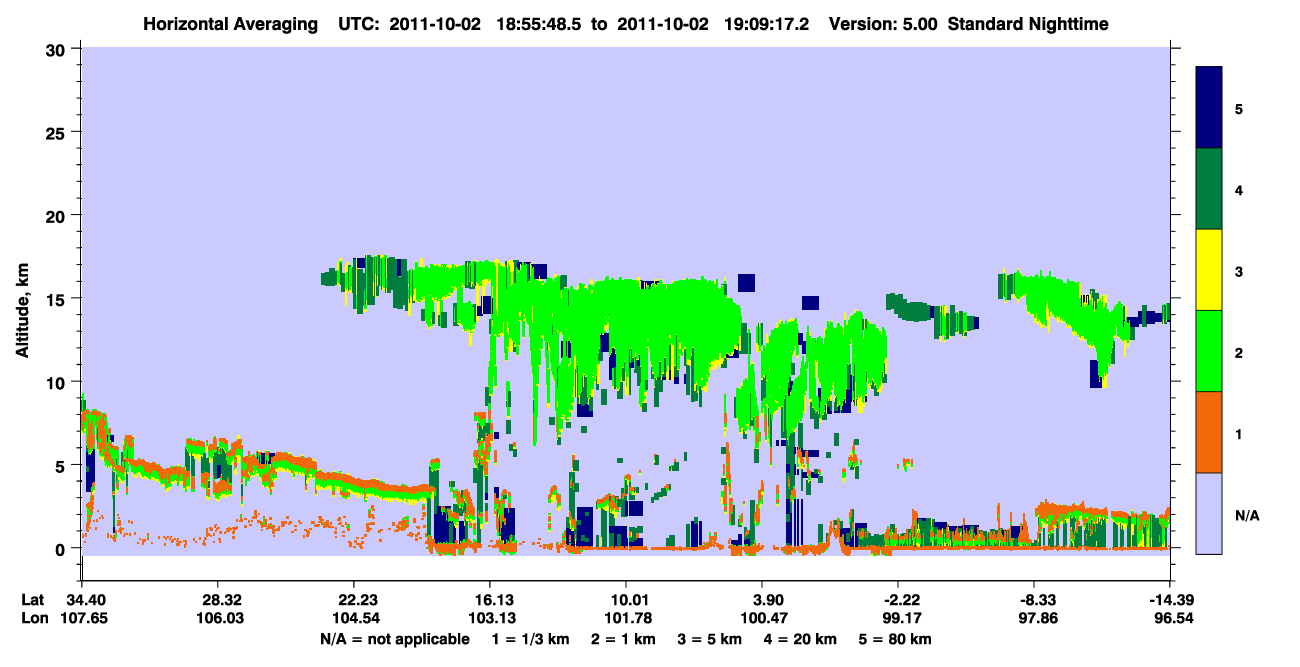Click '1 = 1/3 km' legend text
Viewport: 1300px width, 667px height.
530,638
